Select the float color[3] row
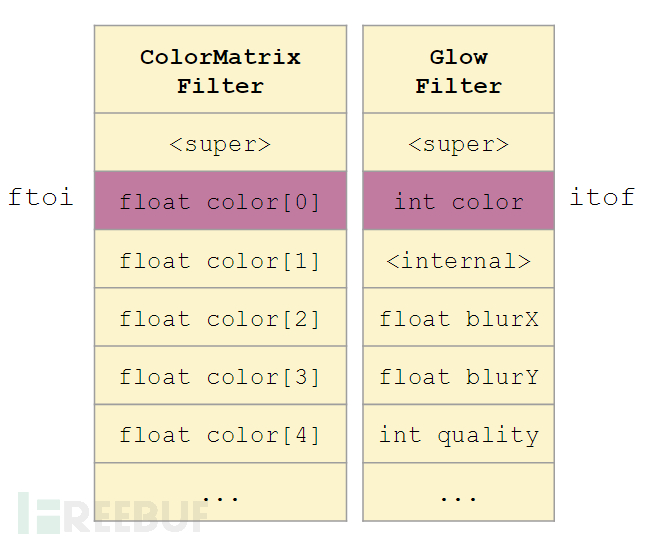The width and height of the screenshot is (648, 541). (220, 375)
